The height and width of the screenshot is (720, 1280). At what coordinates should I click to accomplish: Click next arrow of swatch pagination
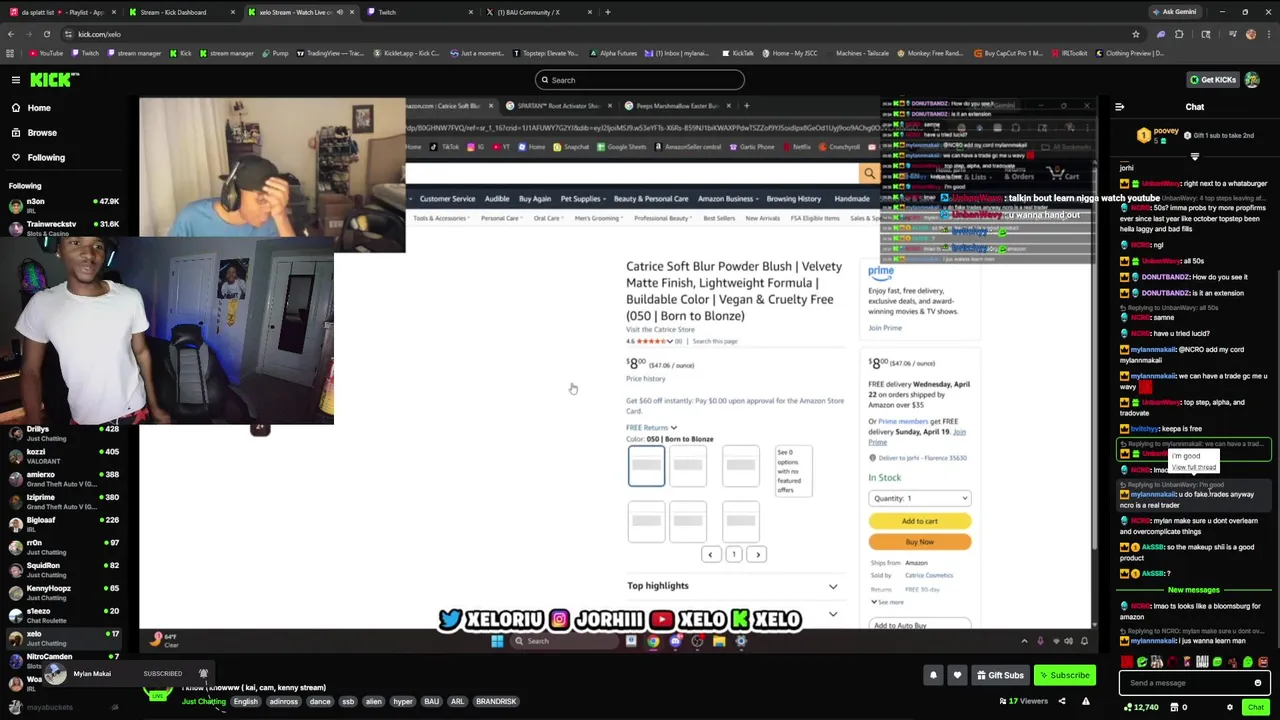tap(758, 554)
